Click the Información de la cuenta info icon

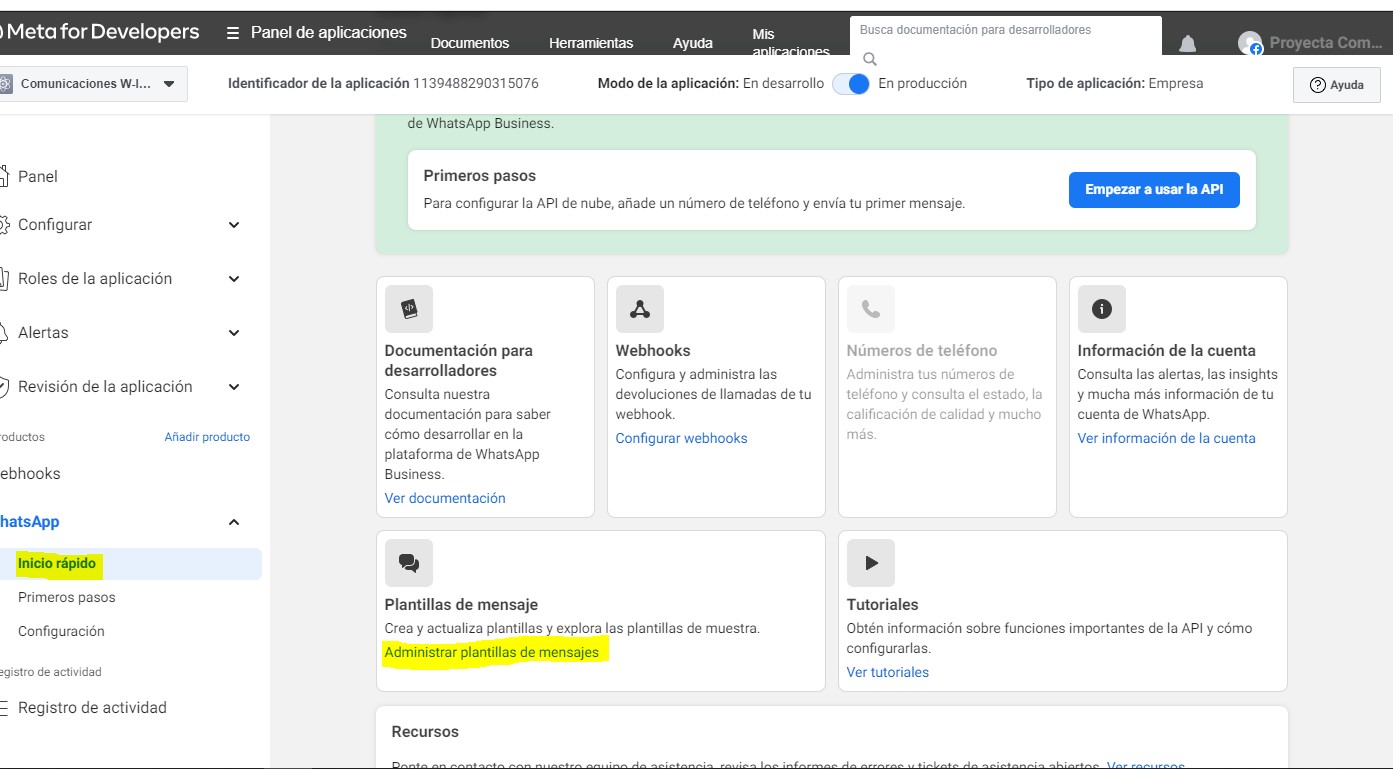pyautogui.click(x=1102, y=309)
